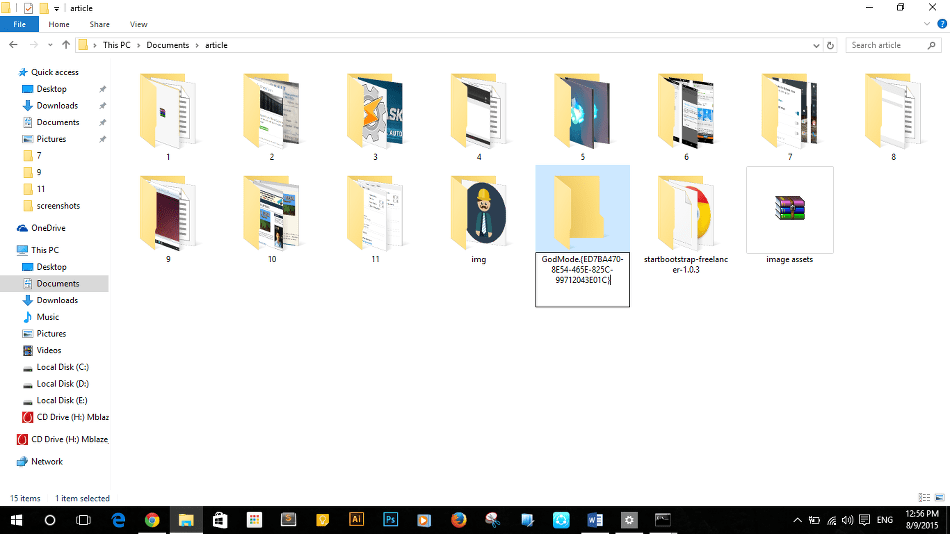Image resolution: width=950 pixels, height=534 pixels.
Task: Go back with the Back arrow
Action: (x=13, y=45)
